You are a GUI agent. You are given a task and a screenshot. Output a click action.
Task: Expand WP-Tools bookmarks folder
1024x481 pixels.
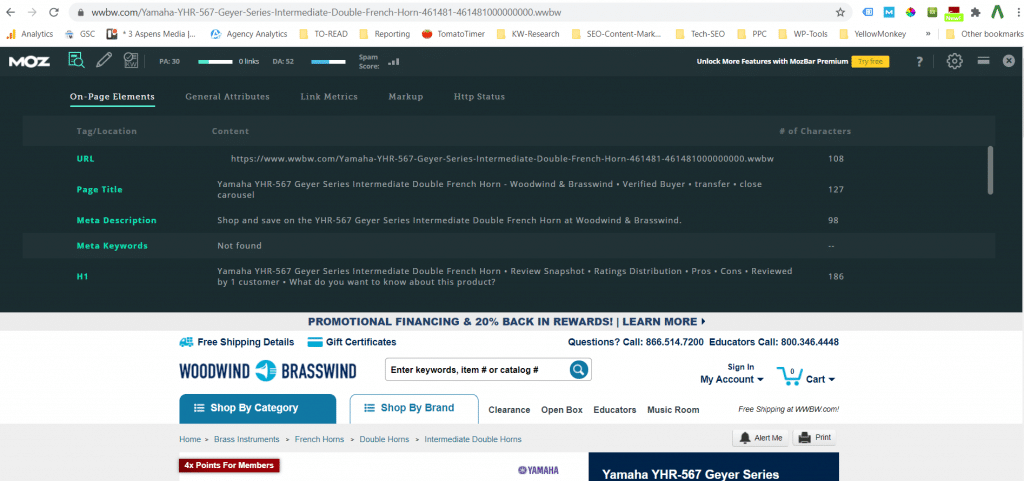click(804, 34)
